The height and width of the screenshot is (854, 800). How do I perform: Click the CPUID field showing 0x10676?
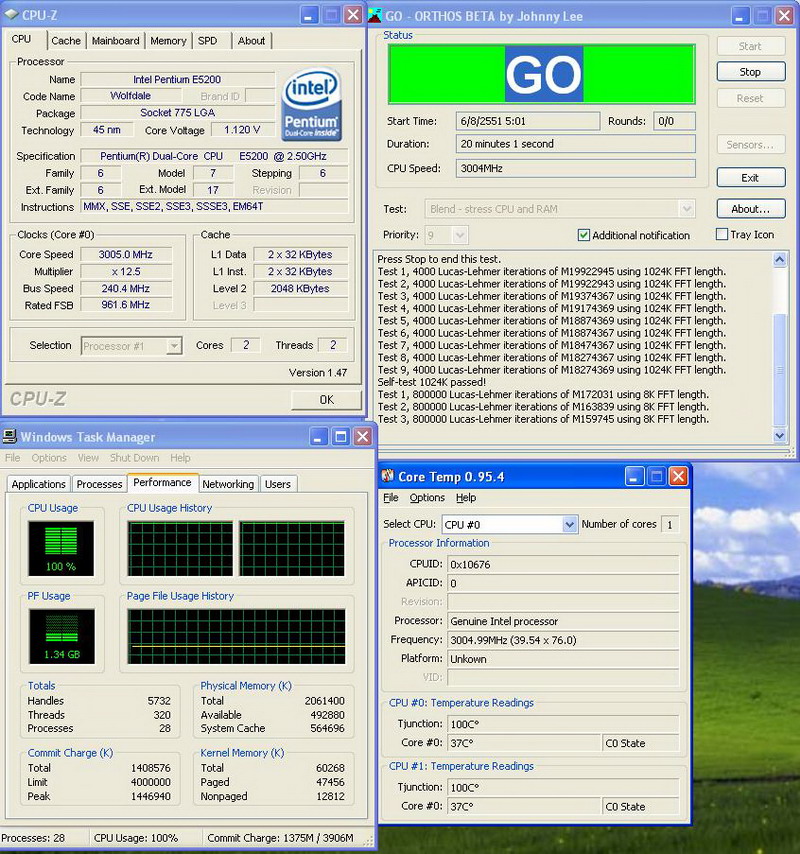563,565
